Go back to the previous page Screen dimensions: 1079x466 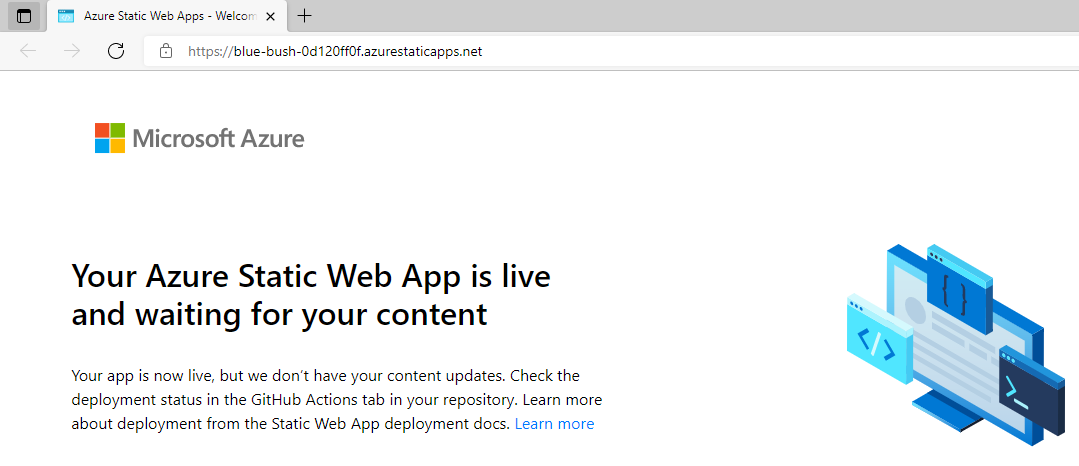coord(28,51)
